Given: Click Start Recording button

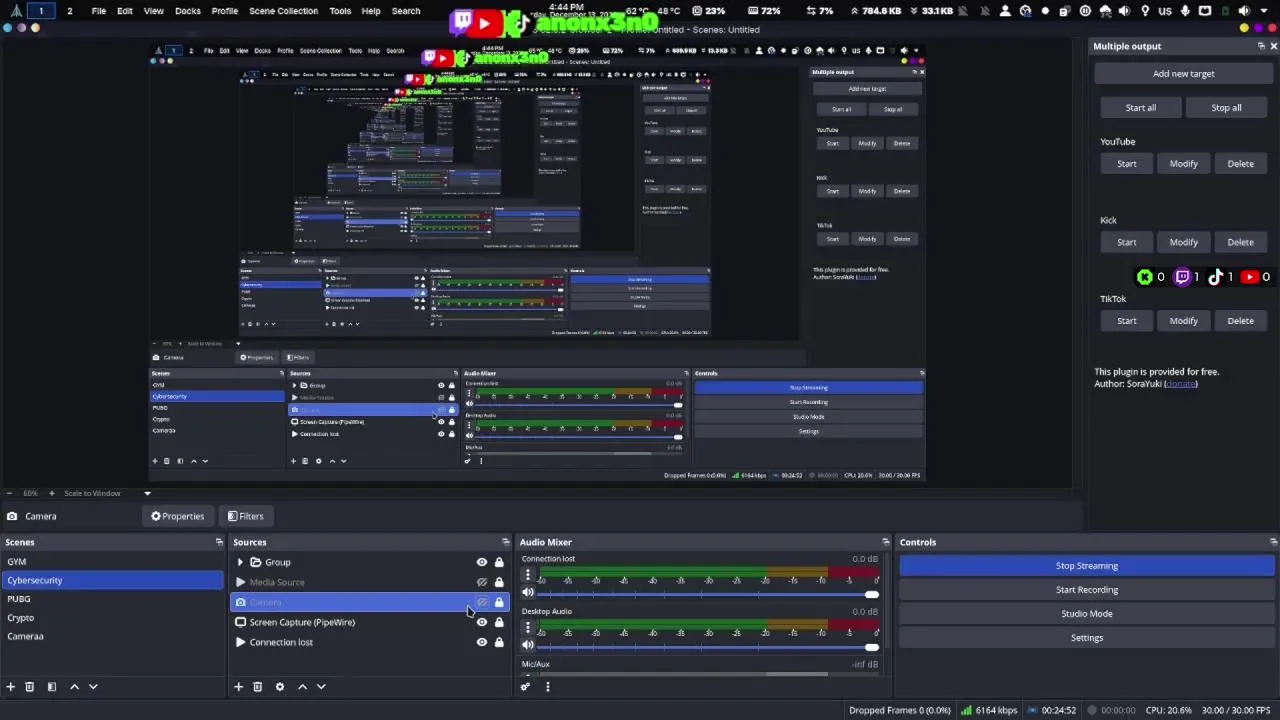Looking at the screenshot, I should click(x=1087, y=590).
